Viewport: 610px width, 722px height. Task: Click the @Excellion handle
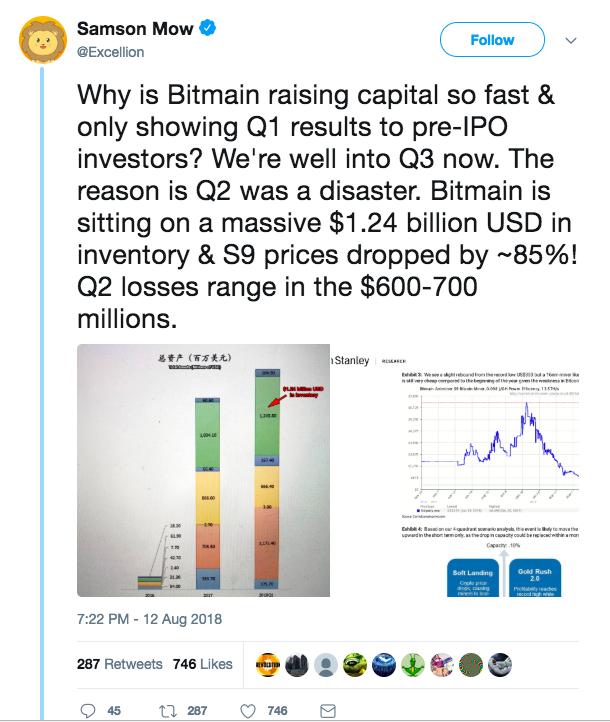110,52
